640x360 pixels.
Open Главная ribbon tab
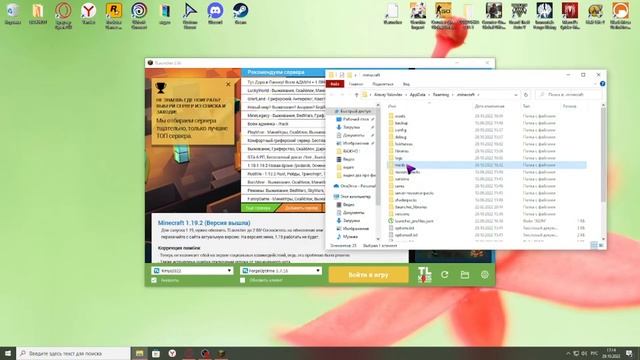point(356,84)
